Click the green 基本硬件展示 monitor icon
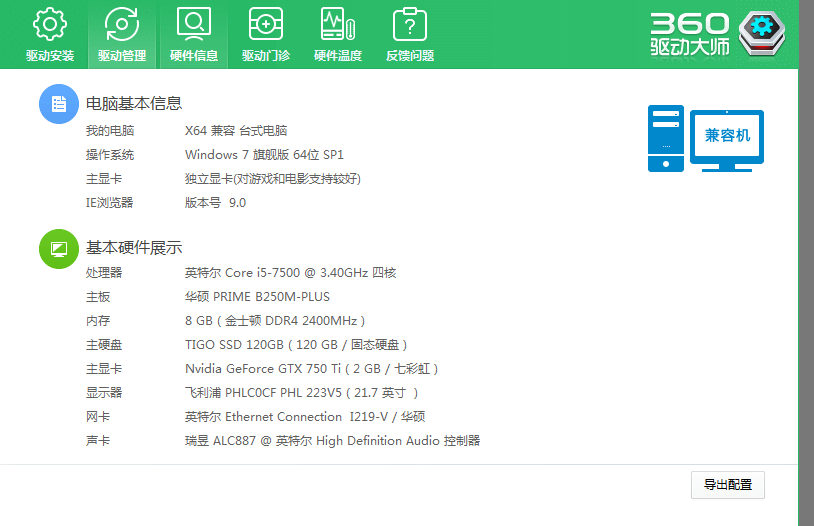 [x=59, y=249]
